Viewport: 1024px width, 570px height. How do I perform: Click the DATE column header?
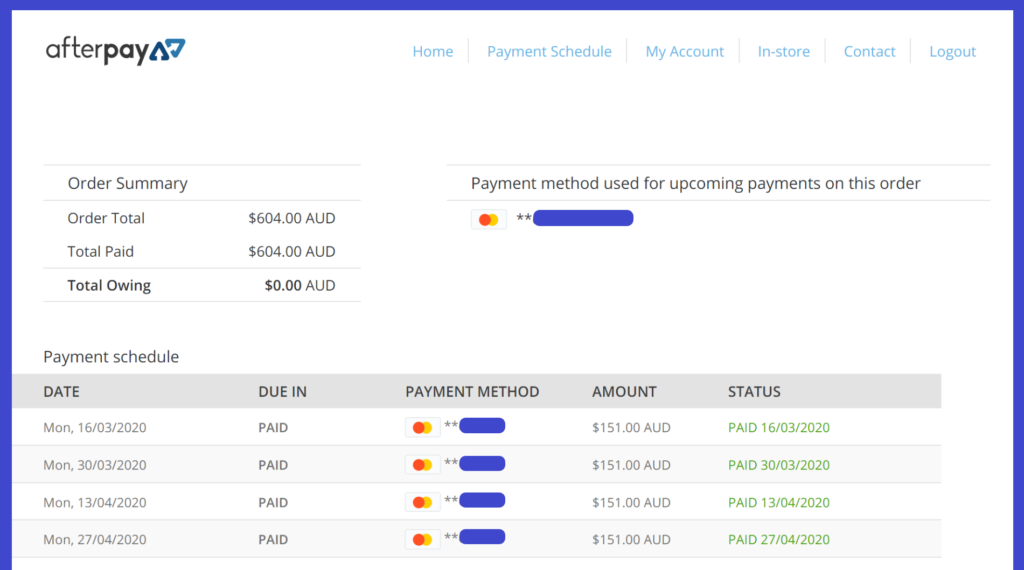pos(61,392)
